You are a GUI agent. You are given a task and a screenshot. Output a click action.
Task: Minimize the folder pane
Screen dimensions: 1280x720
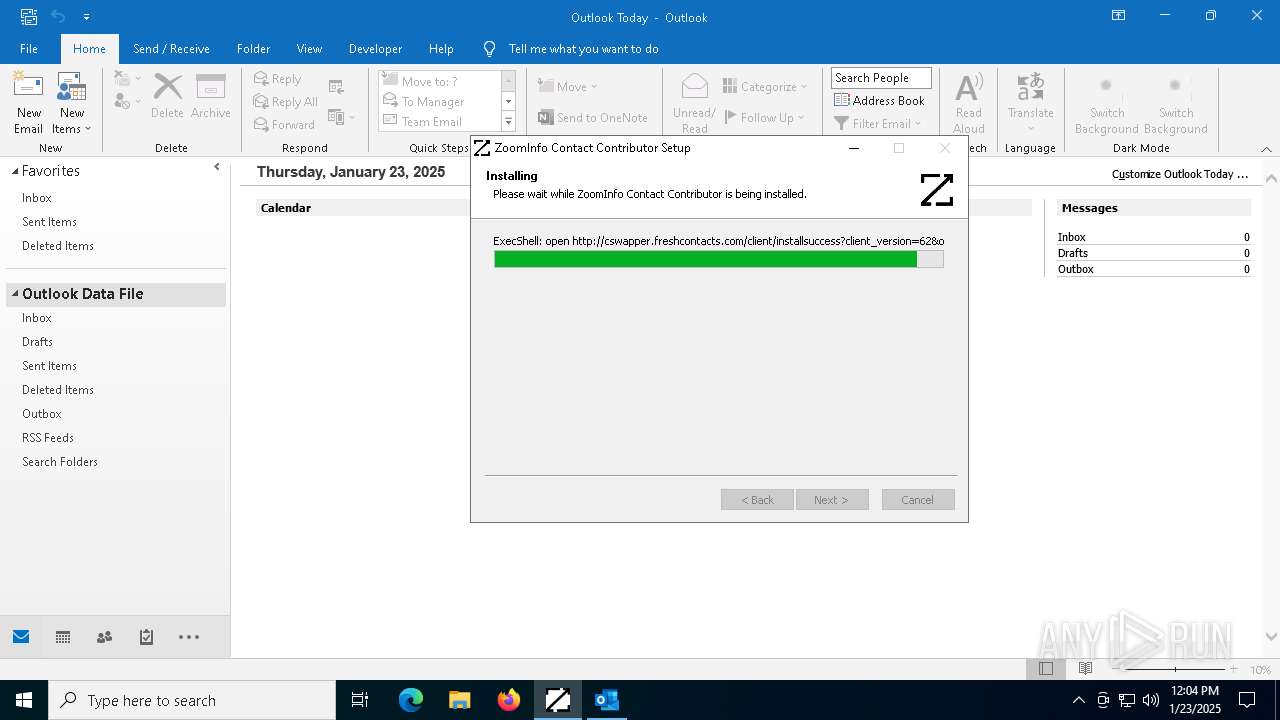tap(217, 168)
